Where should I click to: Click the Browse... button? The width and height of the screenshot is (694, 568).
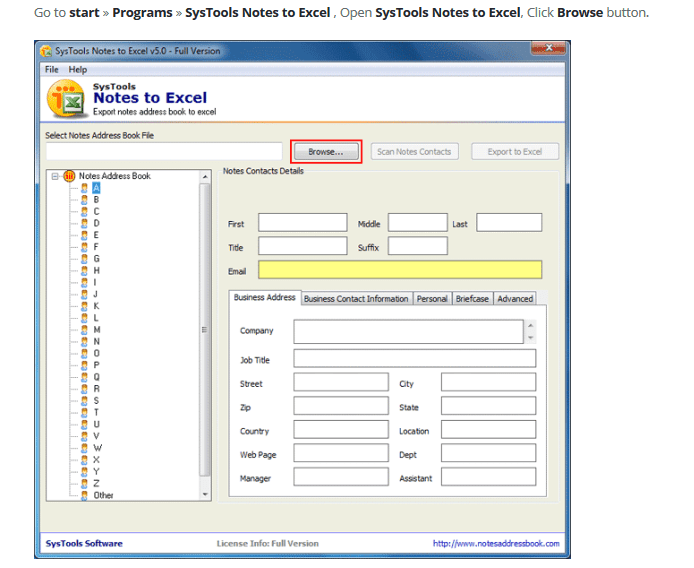point(326,152)
